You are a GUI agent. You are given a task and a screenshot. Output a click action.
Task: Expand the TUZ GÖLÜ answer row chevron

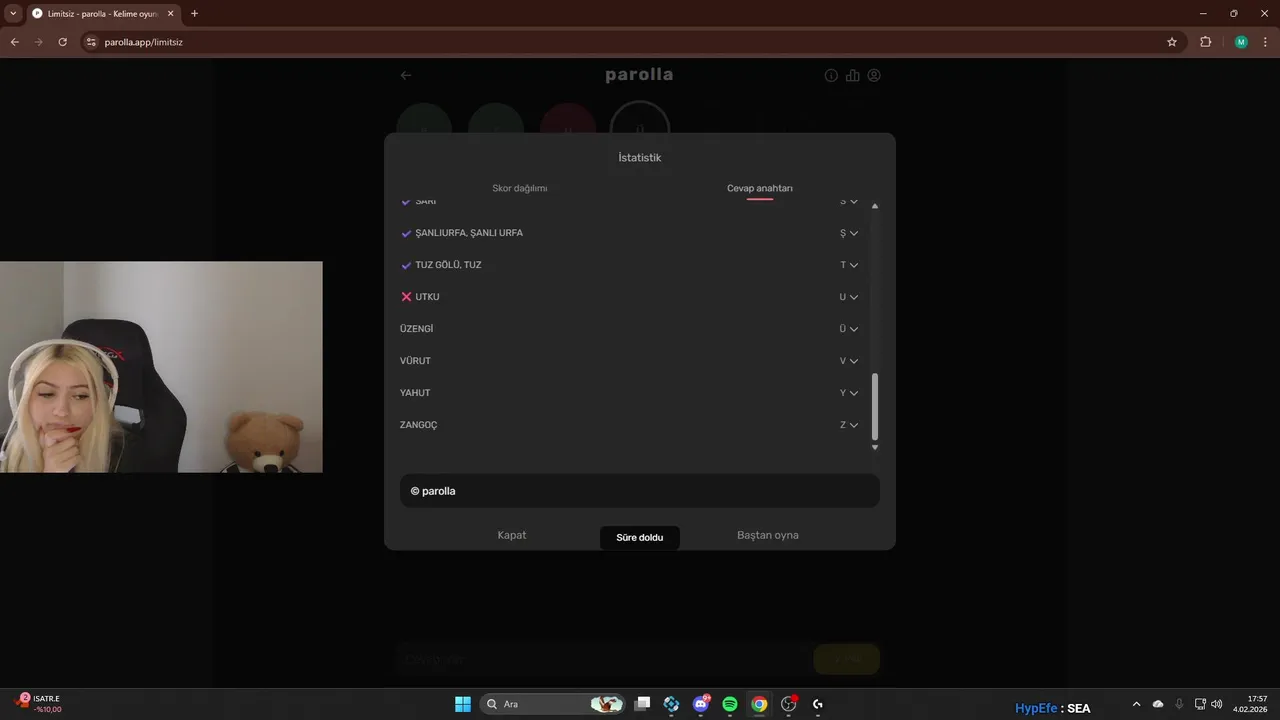[853, 265]
